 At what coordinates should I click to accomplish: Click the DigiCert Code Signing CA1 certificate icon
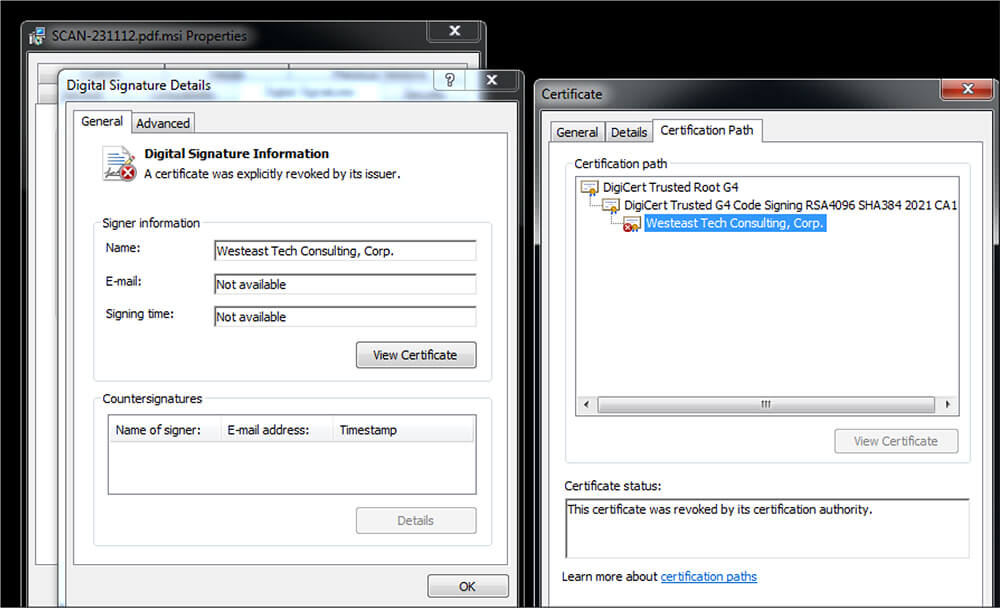pos(611,205)
